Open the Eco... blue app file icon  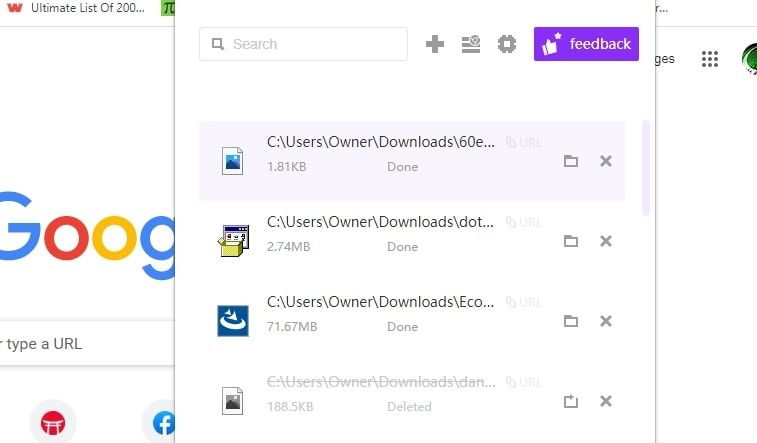(x=233, y=320)
